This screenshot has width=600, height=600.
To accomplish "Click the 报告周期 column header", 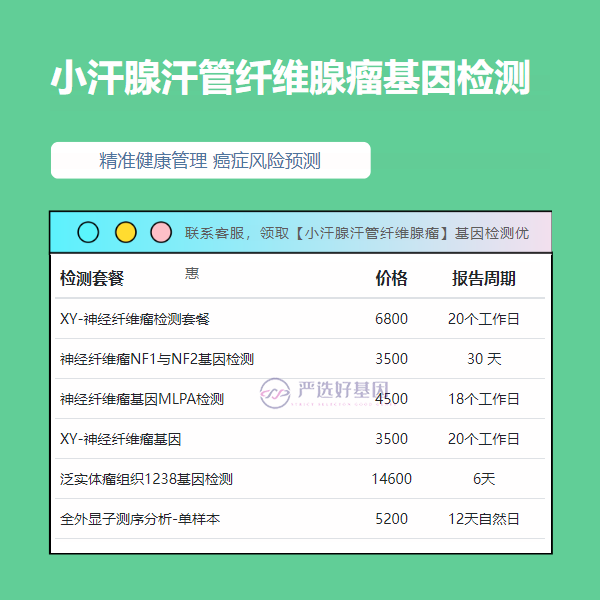I will tap(484, 278).
